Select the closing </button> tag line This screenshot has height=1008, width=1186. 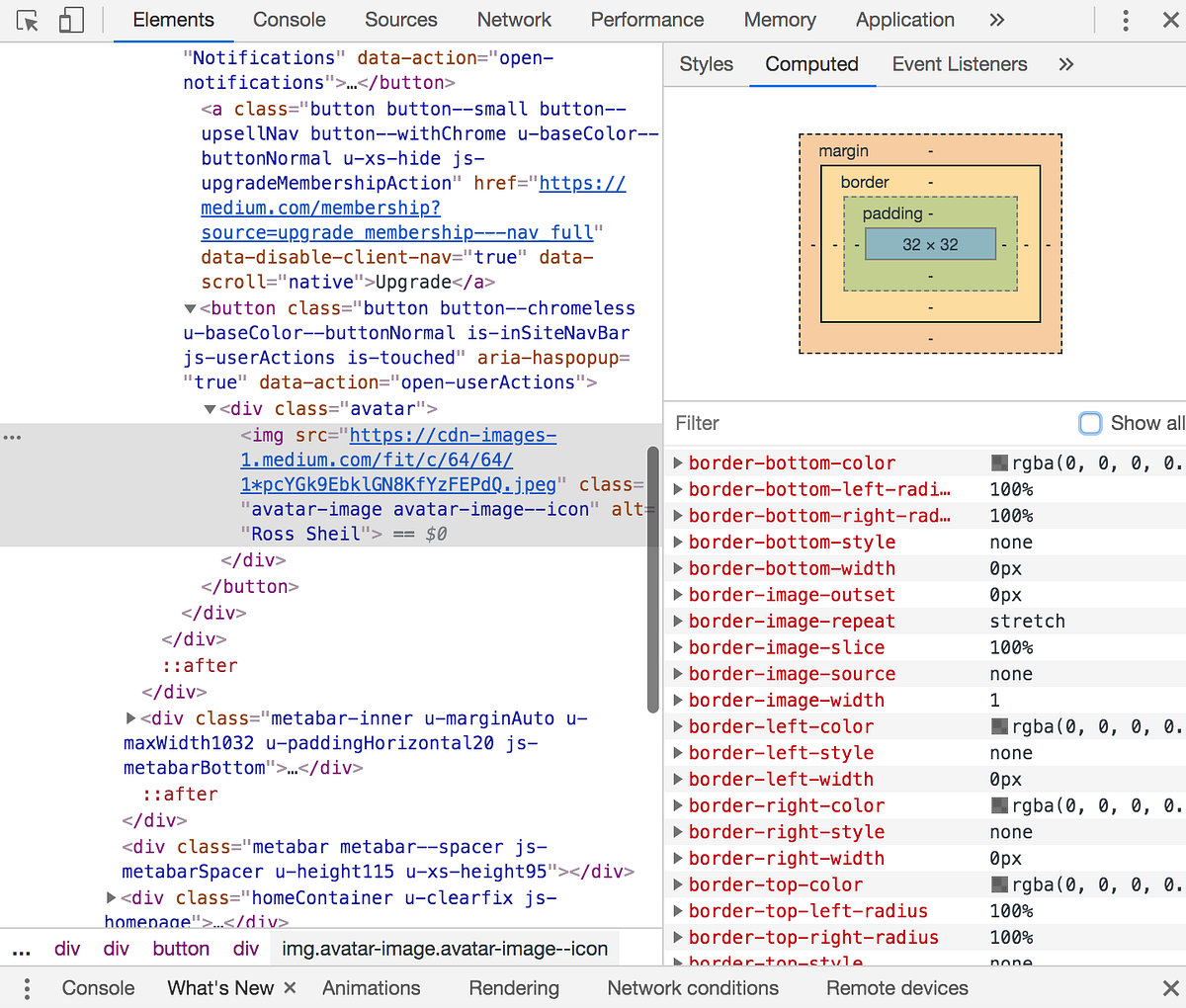click(x=250, y=587)
